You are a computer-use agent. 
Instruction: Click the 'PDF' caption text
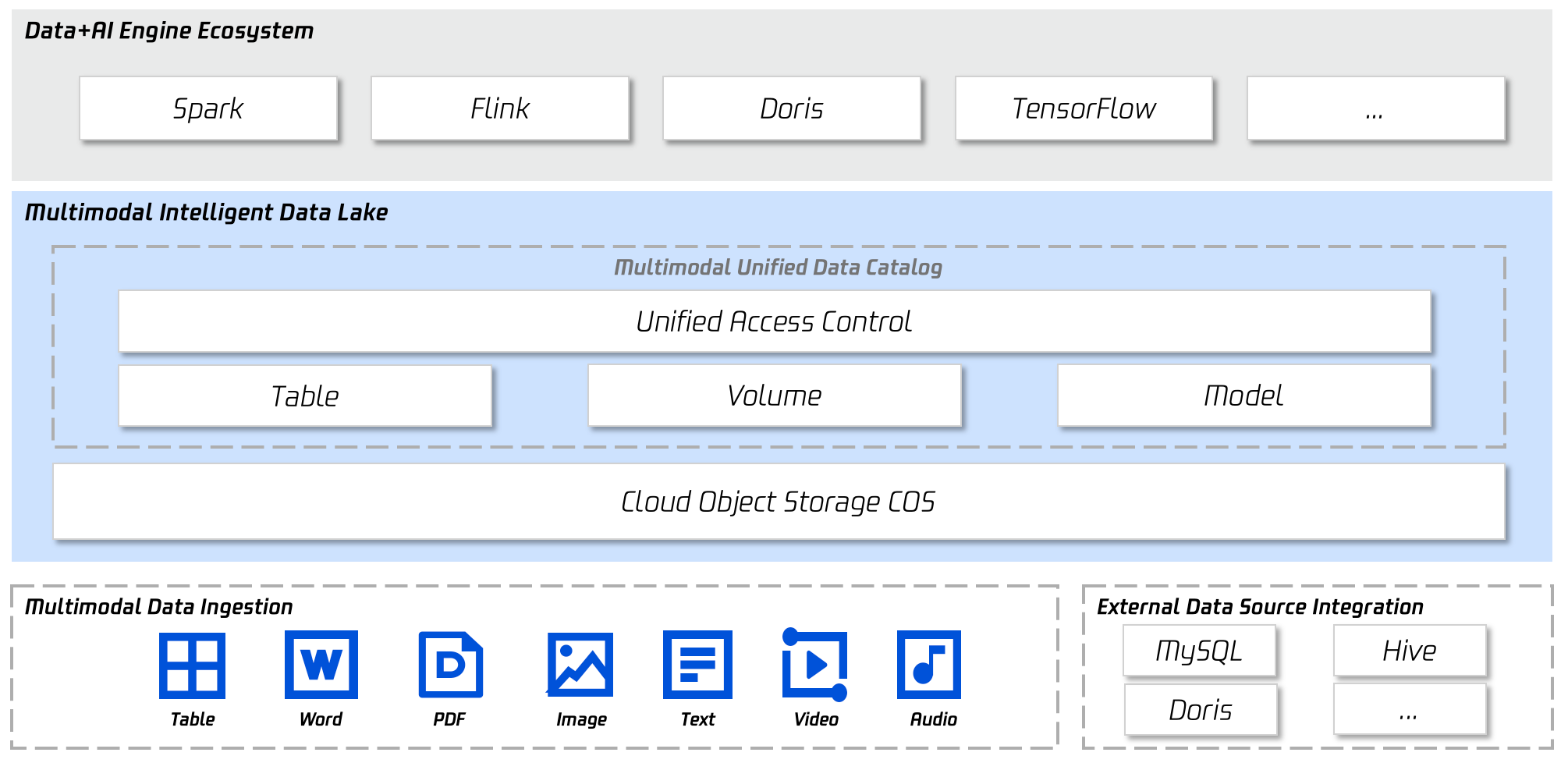(x=449, y=719)
